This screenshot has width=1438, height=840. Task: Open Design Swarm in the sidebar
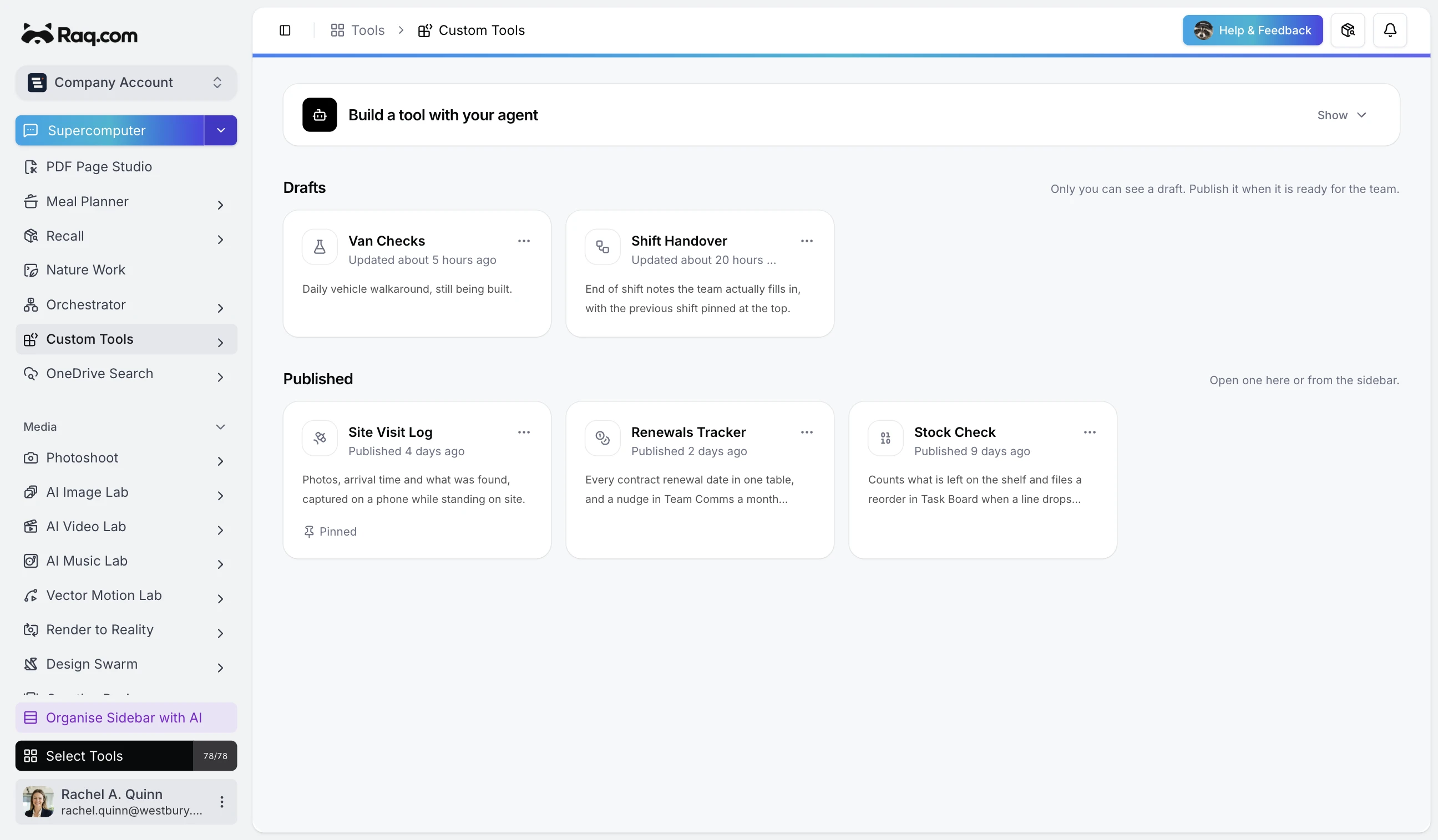point(126,664)
